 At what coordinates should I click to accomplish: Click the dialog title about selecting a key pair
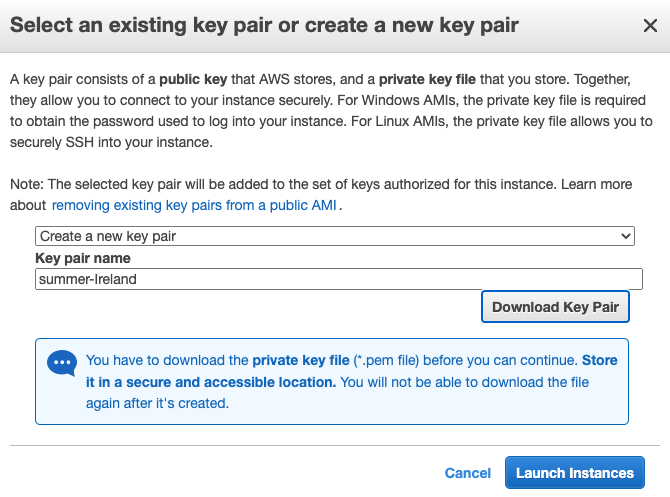264,25
